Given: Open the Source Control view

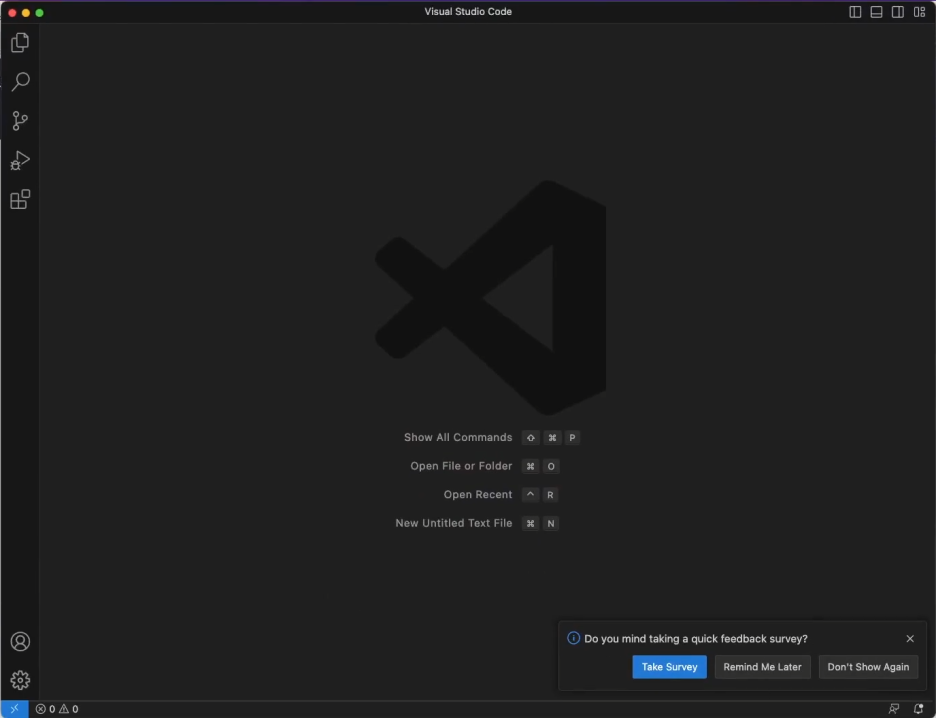Looking at the screenshot, I should click(x=20, y=121).
